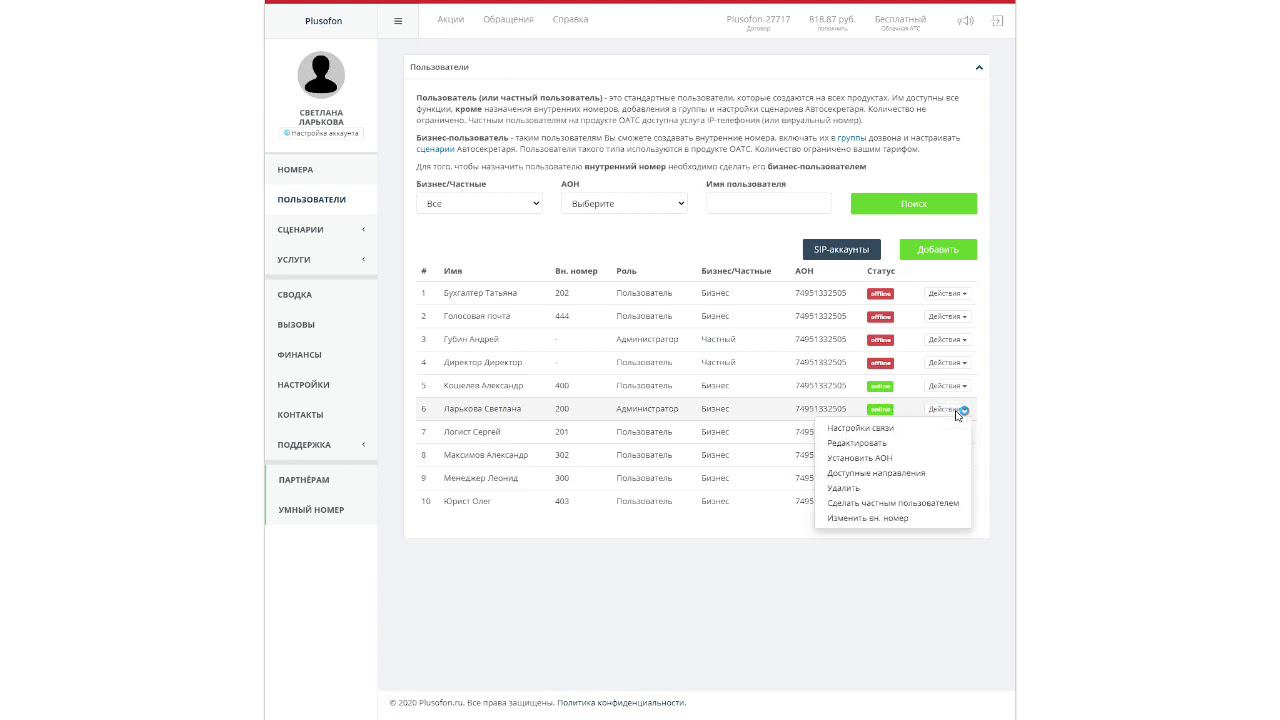Viewport: 1280px width, 720px height.
Task: Click the name Менеджер Леонид in table
Action: tap(481, 478)
